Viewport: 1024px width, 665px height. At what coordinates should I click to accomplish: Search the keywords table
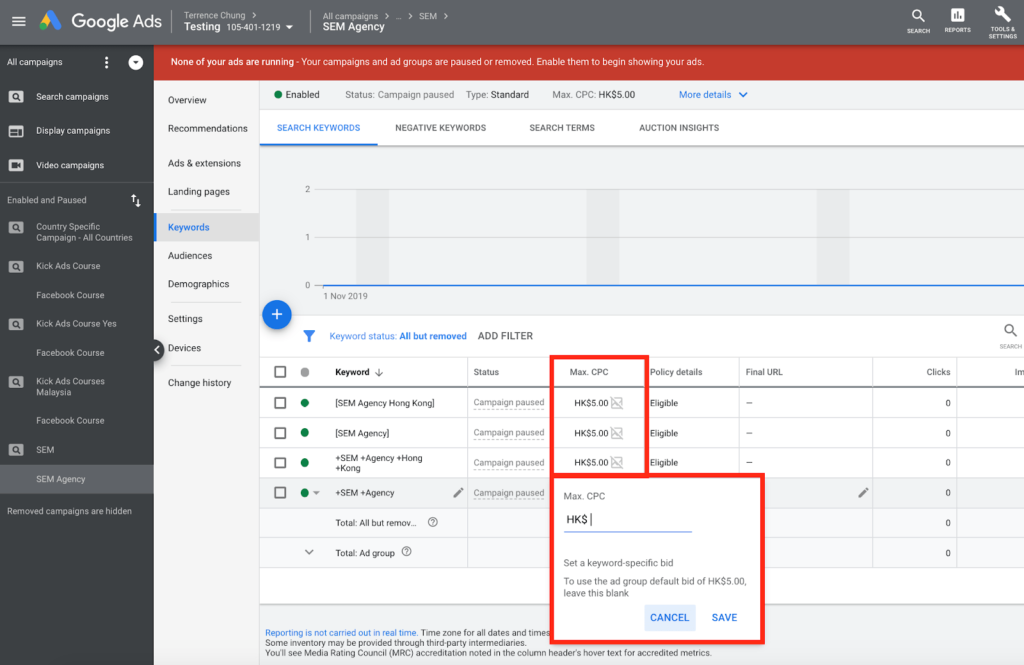(1010, 335)
